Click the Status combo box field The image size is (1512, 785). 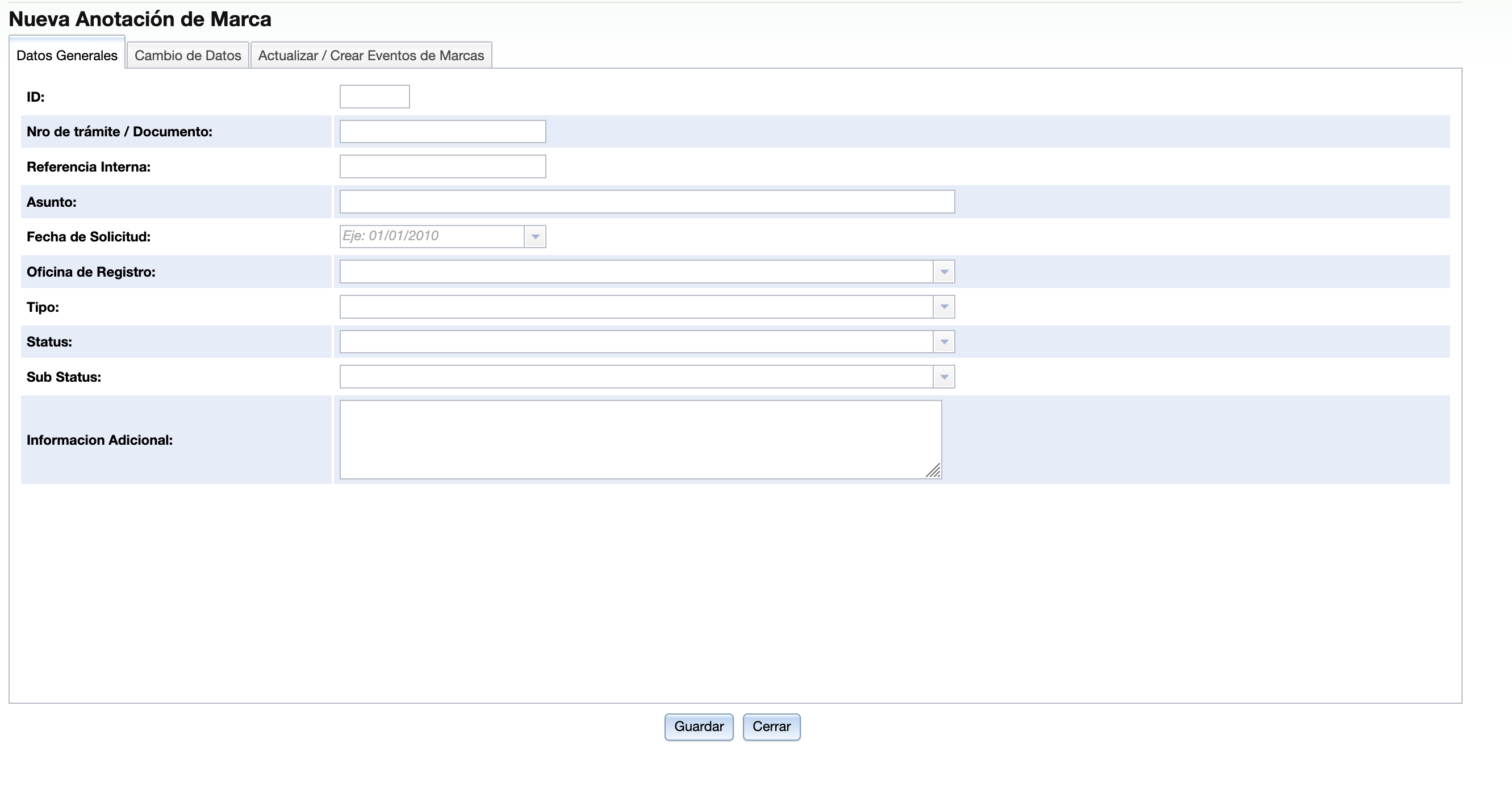(x=636, y=342)
